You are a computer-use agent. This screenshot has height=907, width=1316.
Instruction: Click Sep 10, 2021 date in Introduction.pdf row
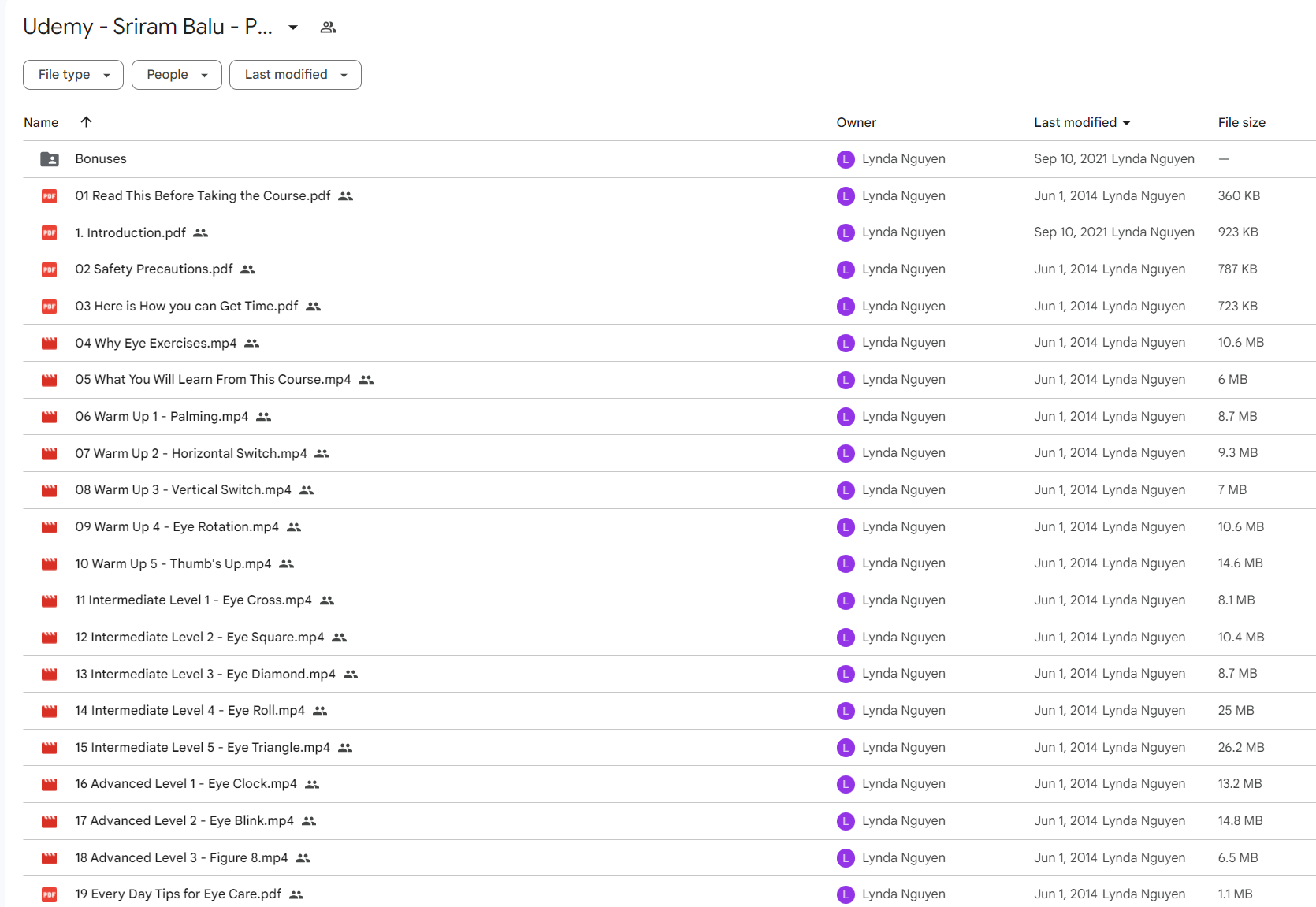(x=1071, y=232)
